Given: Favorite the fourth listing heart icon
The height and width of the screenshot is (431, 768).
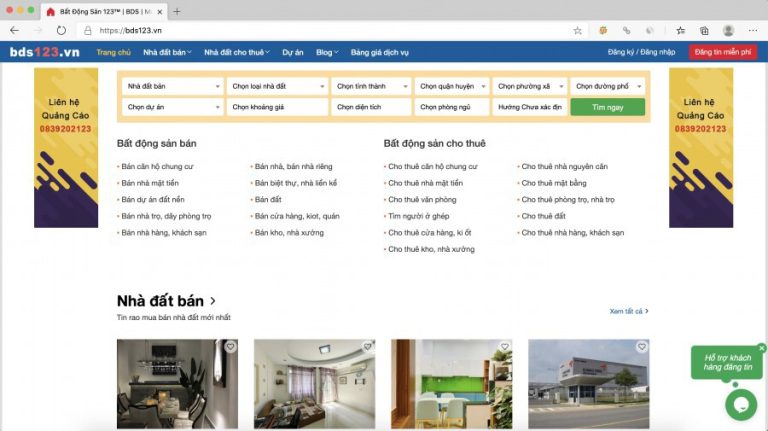Looking at the screenshot, I should coord(642,346).
